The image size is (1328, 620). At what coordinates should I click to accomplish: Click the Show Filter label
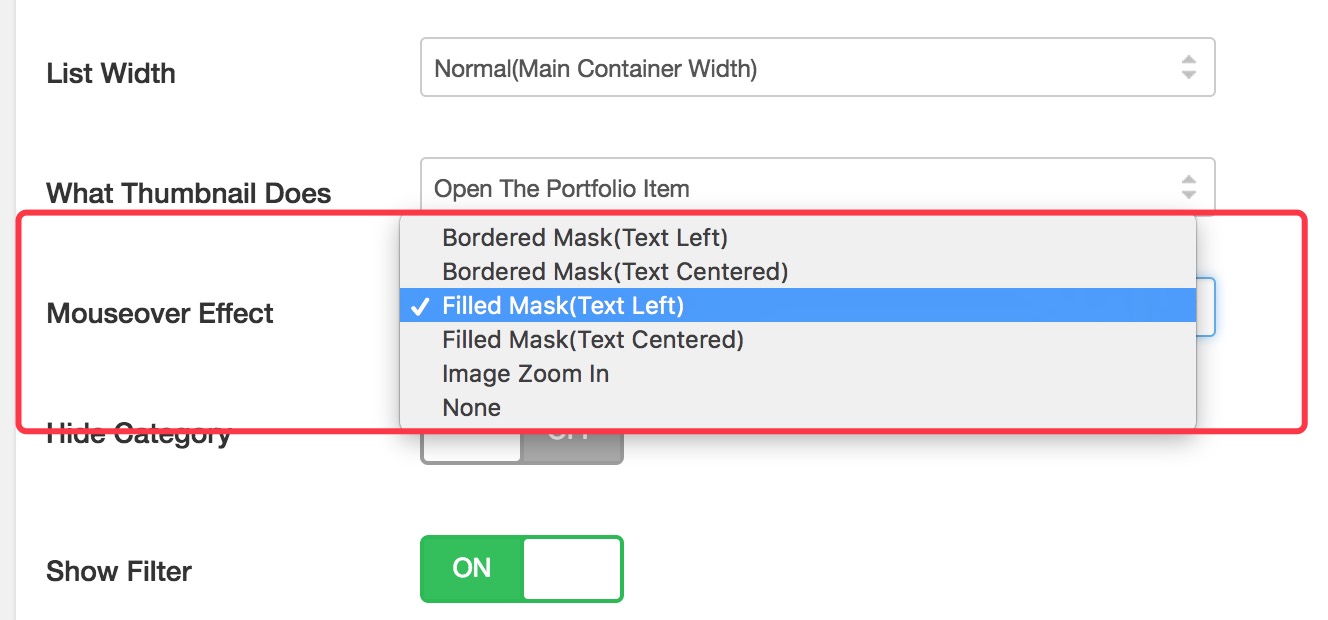[x=119, y=572]
